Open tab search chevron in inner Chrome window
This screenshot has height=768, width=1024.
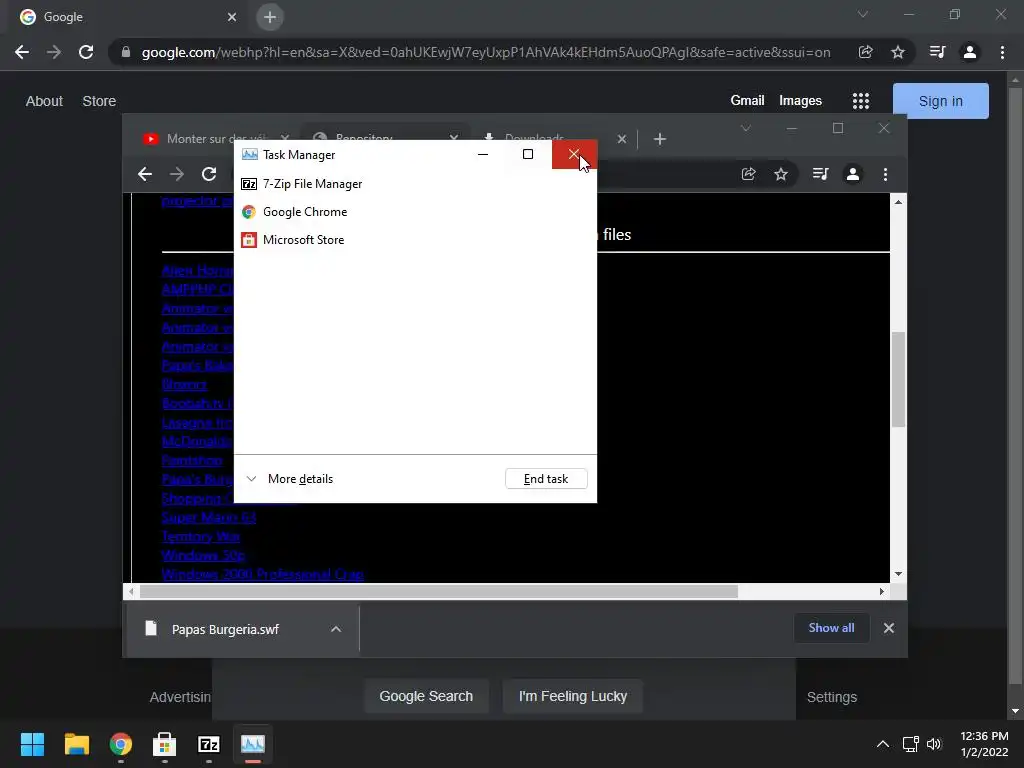click(746, 128)
